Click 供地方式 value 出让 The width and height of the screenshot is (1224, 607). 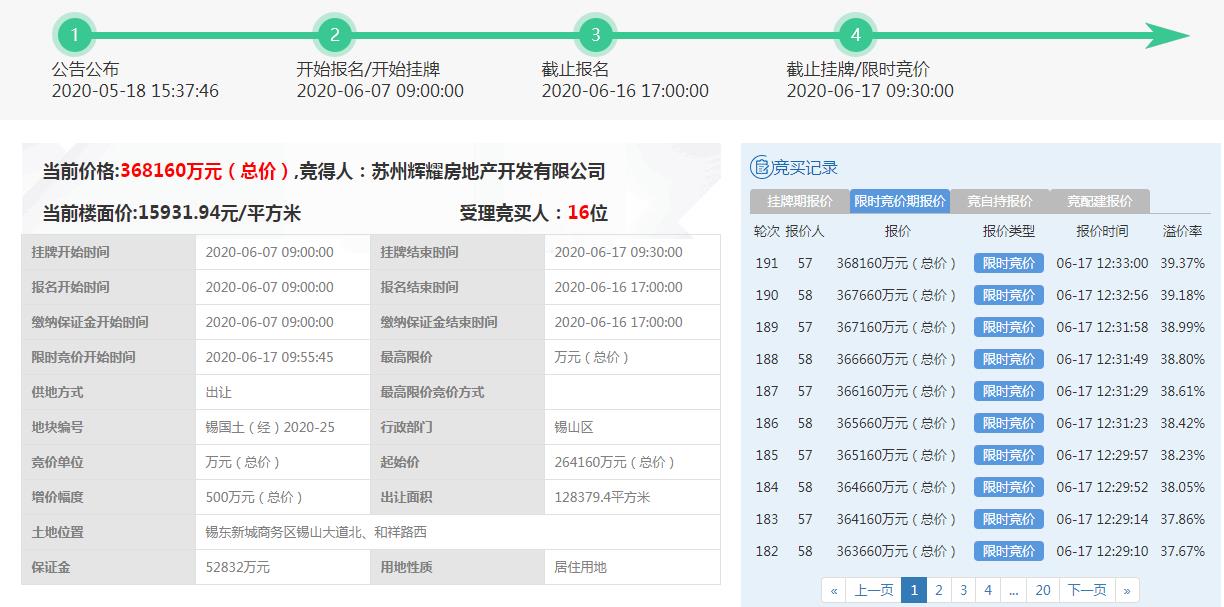(x=218, y=392)
